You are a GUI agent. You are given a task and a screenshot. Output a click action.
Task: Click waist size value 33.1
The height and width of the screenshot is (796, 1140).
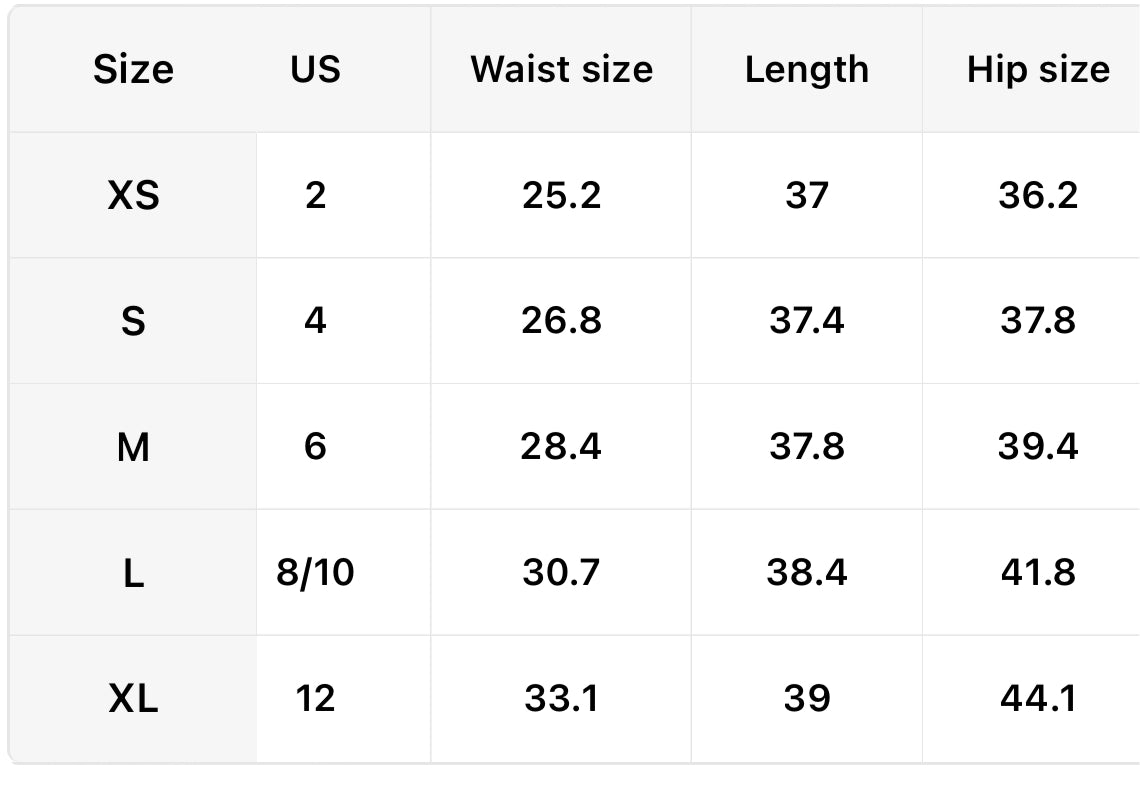(561, 699)
